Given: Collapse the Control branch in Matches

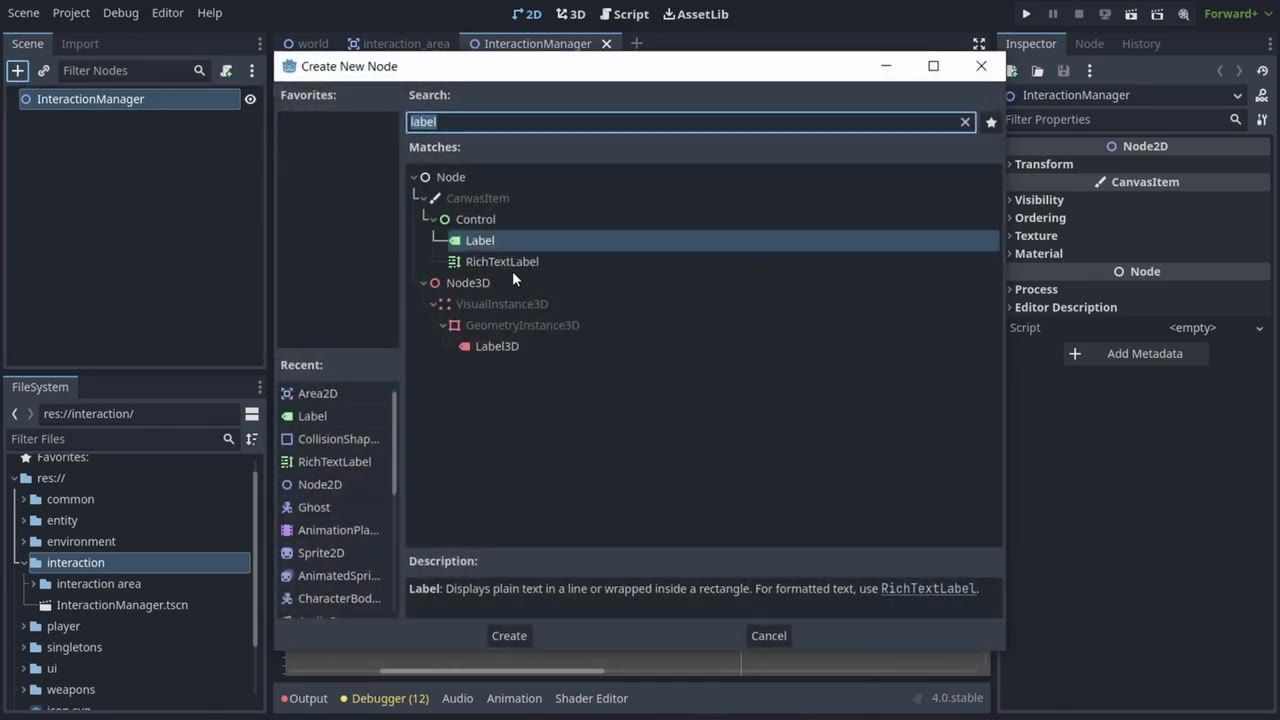Looking at the screenshot, I should (x=433, y=220).
